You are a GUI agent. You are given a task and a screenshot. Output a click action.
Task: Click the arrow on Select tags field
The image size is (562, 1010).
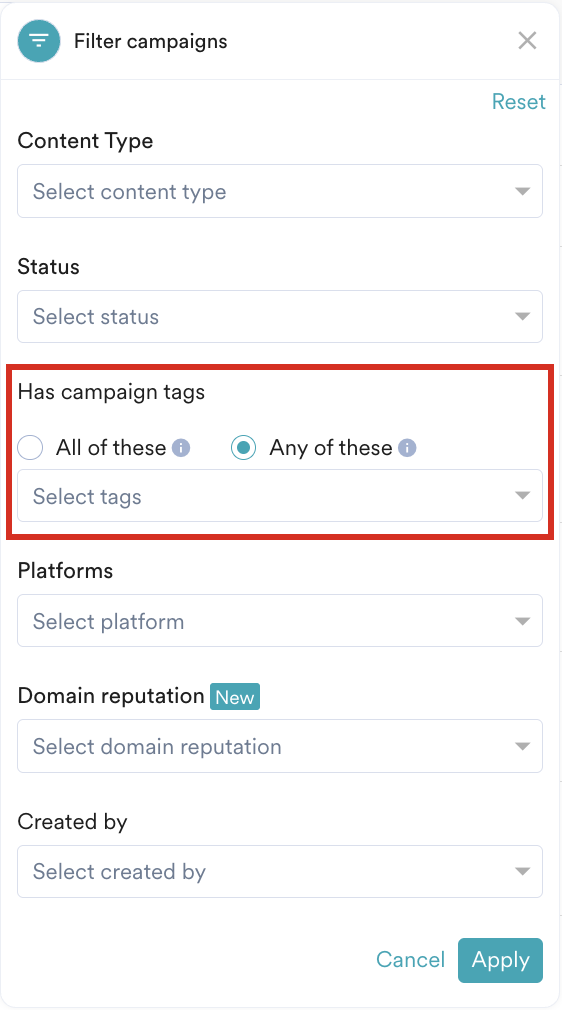pyautogui.click(x=523, y=496)
